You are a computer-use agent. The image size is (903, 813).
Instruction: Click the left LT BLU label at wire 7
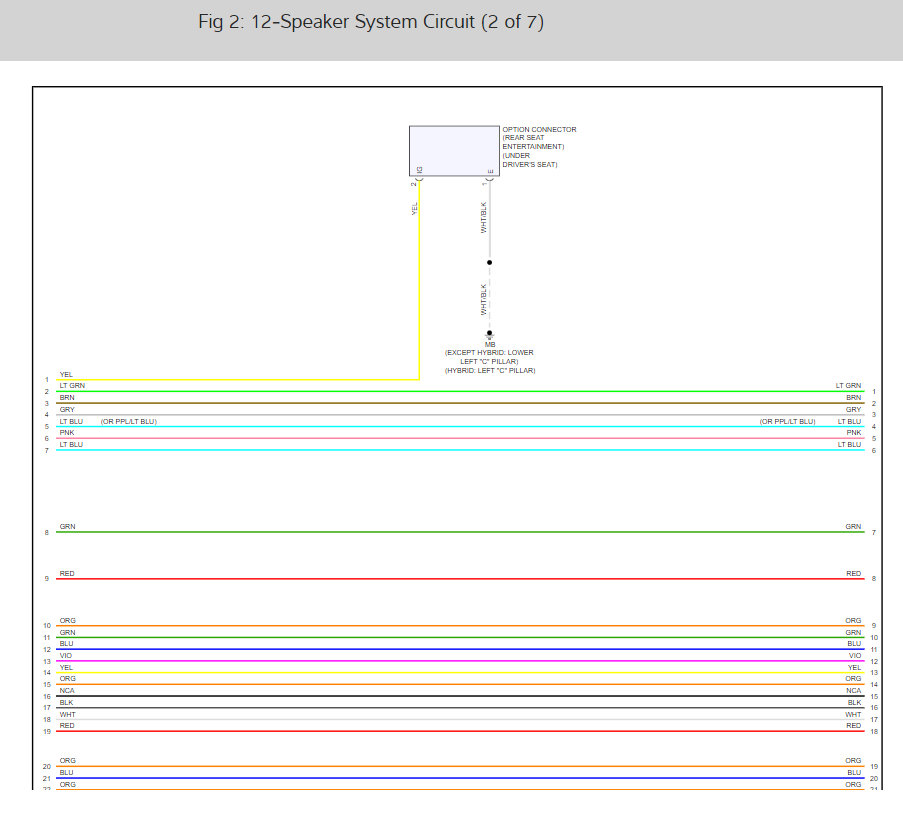71,445
